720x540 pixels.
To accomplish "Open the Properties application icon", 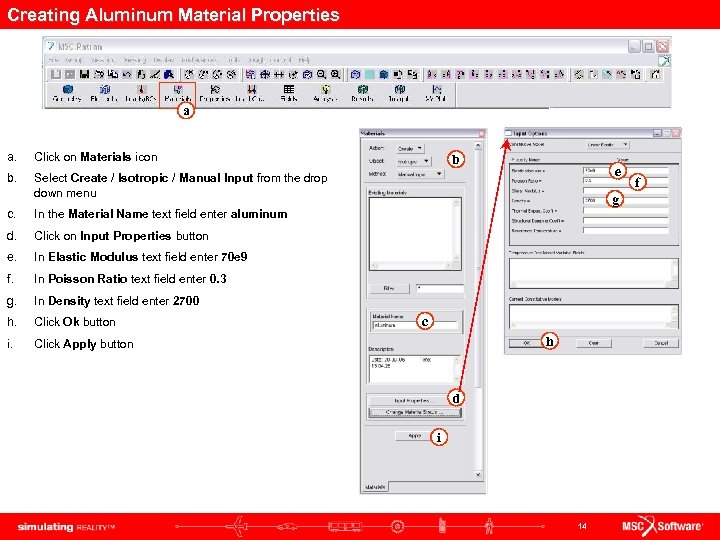I will [214, 93].
